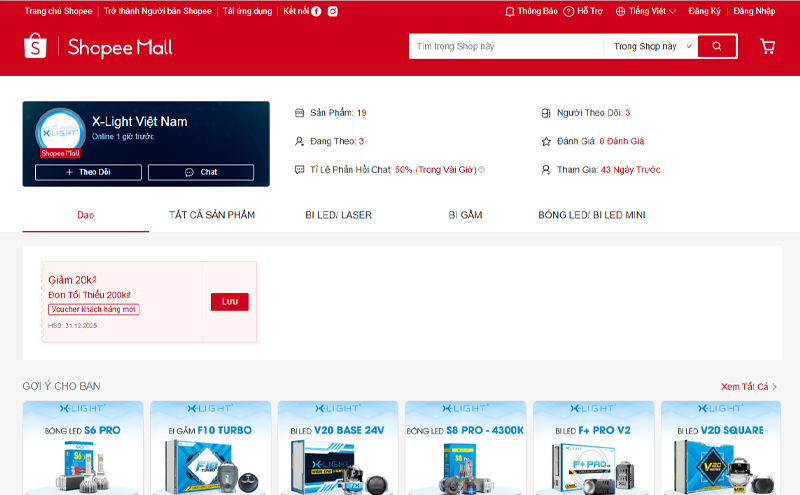Click X-Light shop avatar

(x=59, y=133)
